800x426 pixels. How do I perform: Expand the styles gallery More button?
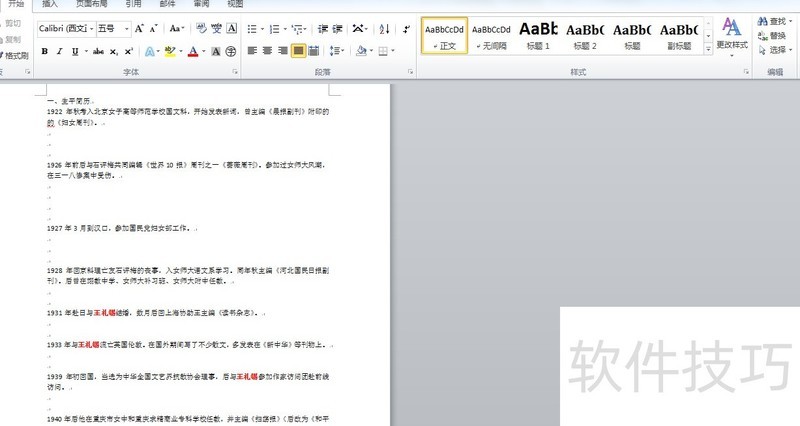pyautogui.click(x=708, y=48)
